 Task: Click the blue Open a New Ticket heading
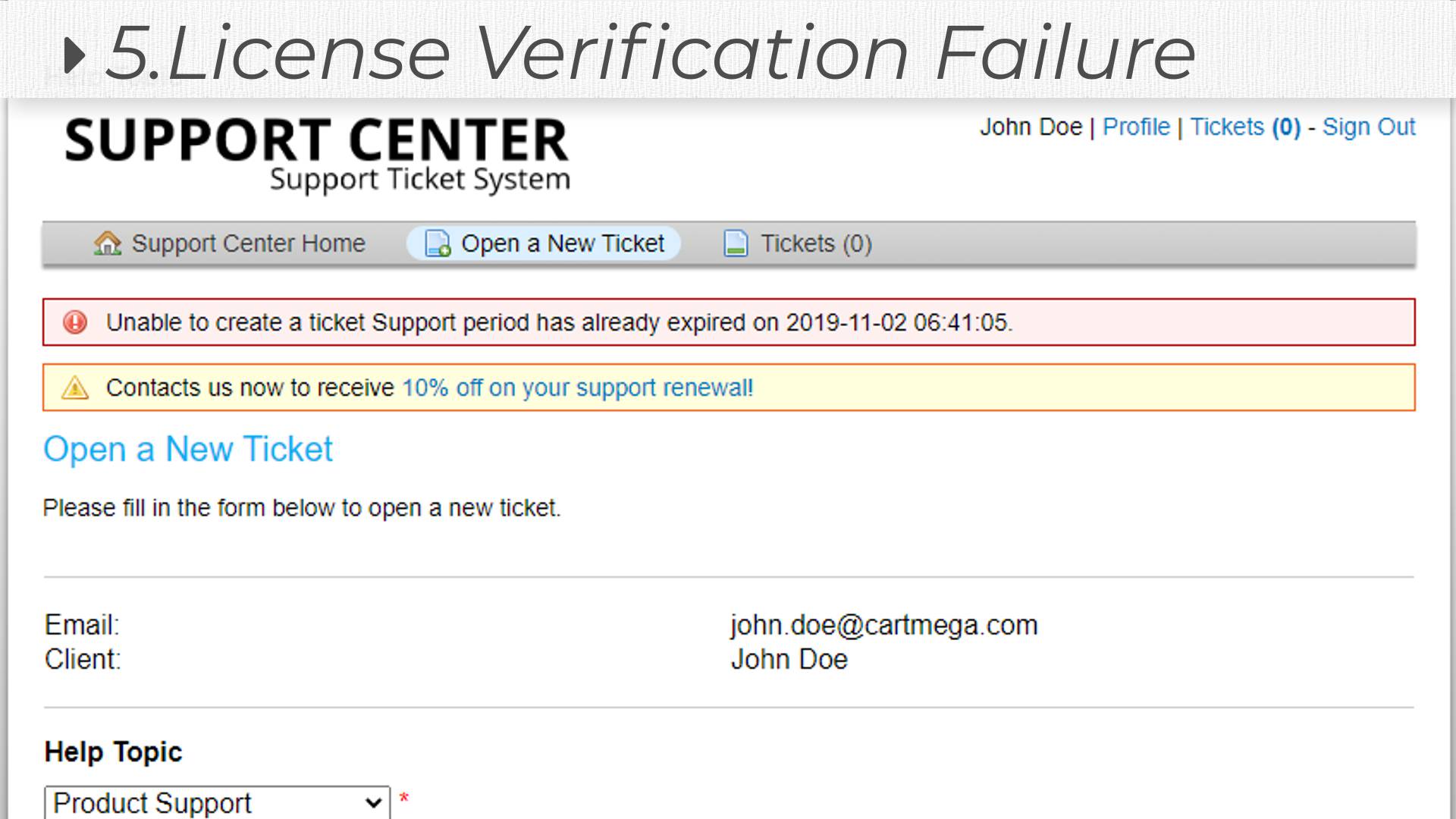coord(188,449)
